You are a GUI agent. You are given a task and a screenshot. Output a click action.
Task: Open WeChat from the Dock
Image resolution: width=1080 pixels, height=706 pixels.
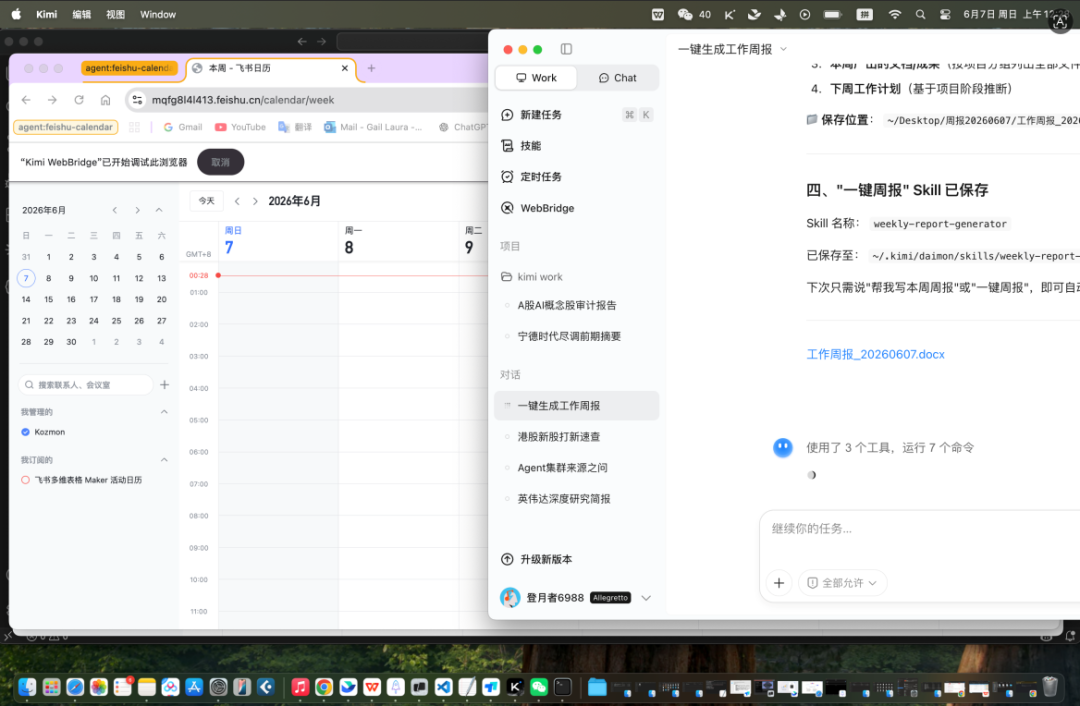point(539,687)
